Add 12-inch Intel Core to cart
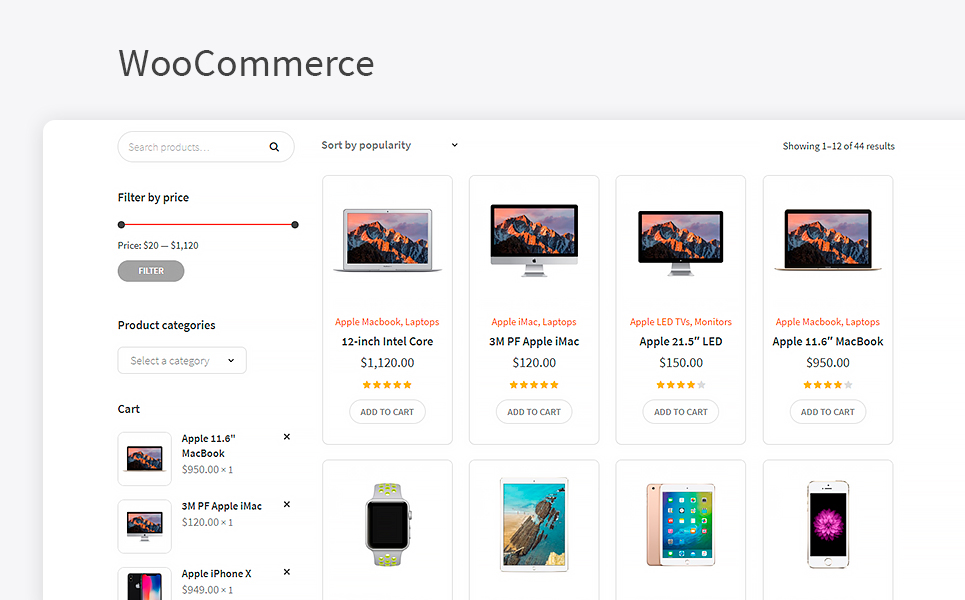Image resolution: width=965 pixels, height=600 pixels. [x=387, y=412]
